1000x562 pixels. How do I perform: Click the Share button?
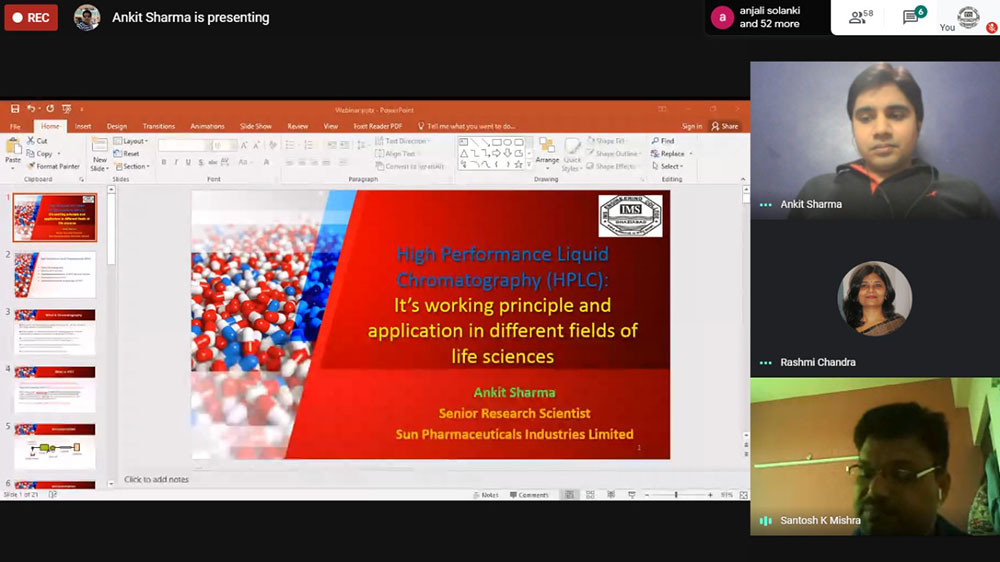click(x=725, y=126)
